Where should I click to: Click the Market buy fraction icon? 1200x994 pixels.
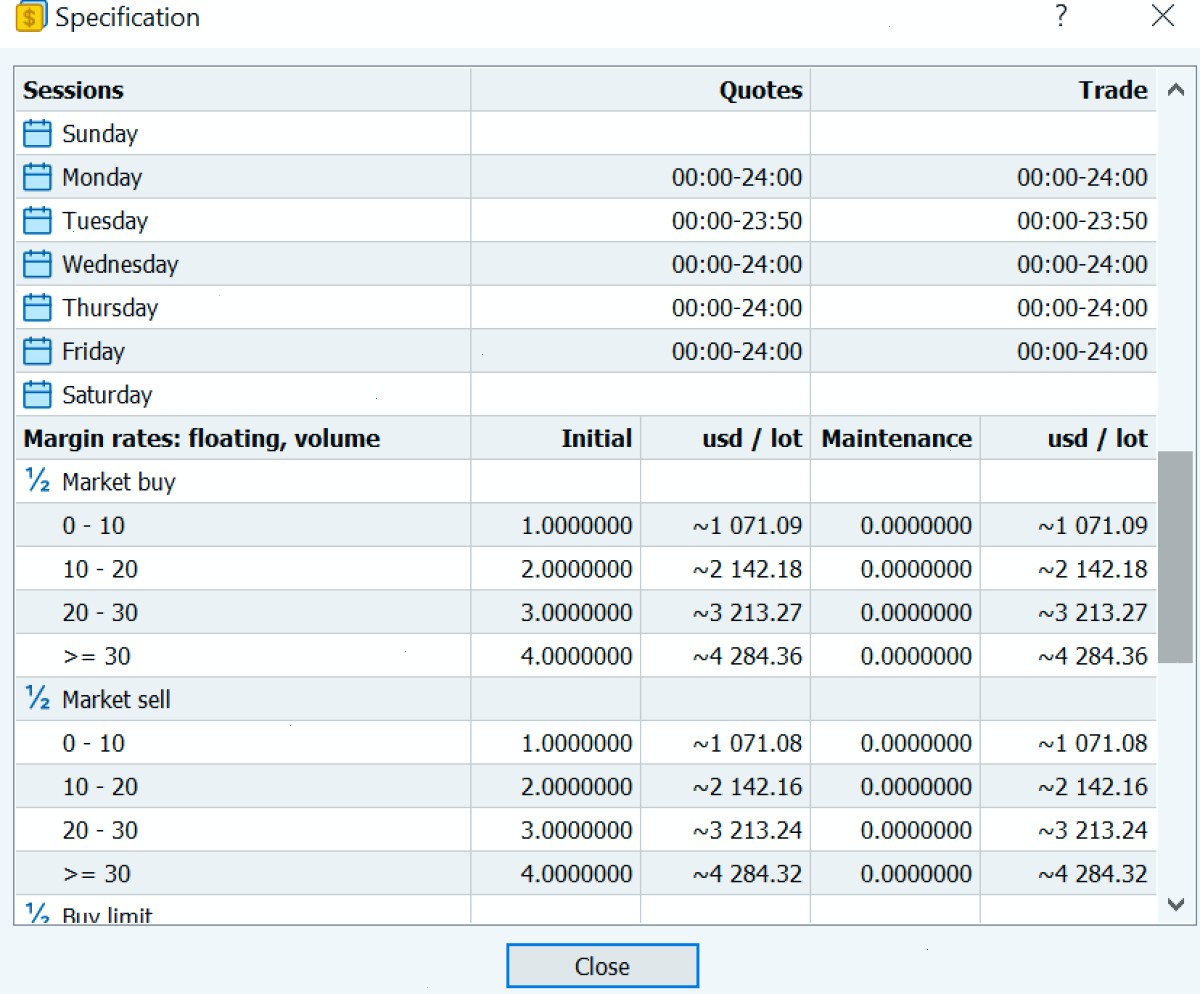(37, 482)
